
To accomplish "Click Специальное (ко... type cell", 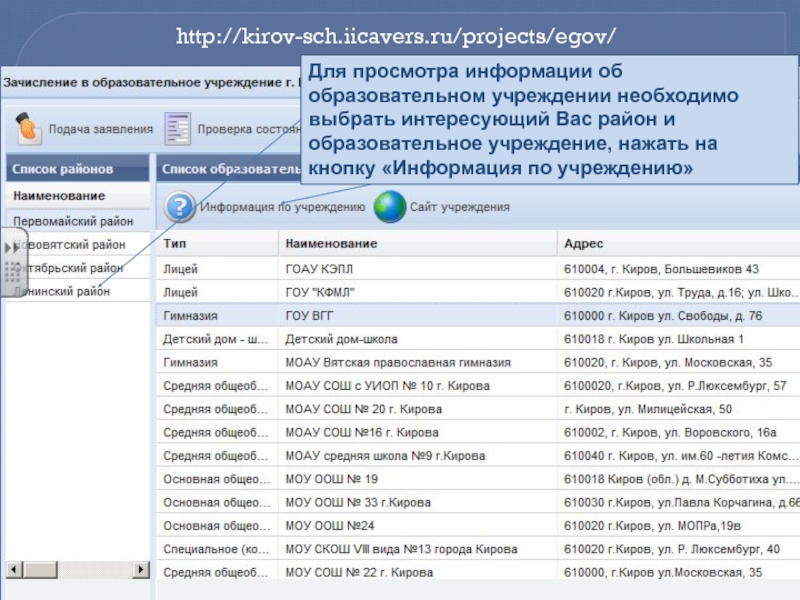I will (215, 549).
